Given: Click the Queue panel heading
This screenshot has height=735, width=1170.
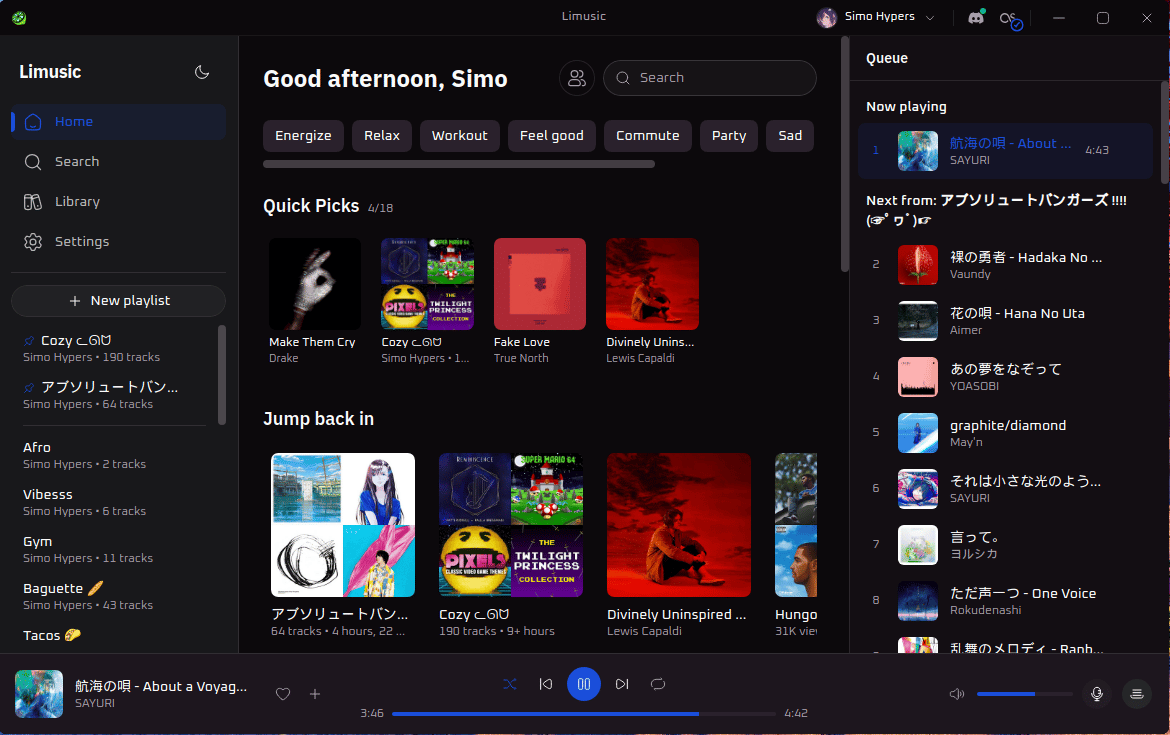Looking at the screenshot, I should click(886, 58).
